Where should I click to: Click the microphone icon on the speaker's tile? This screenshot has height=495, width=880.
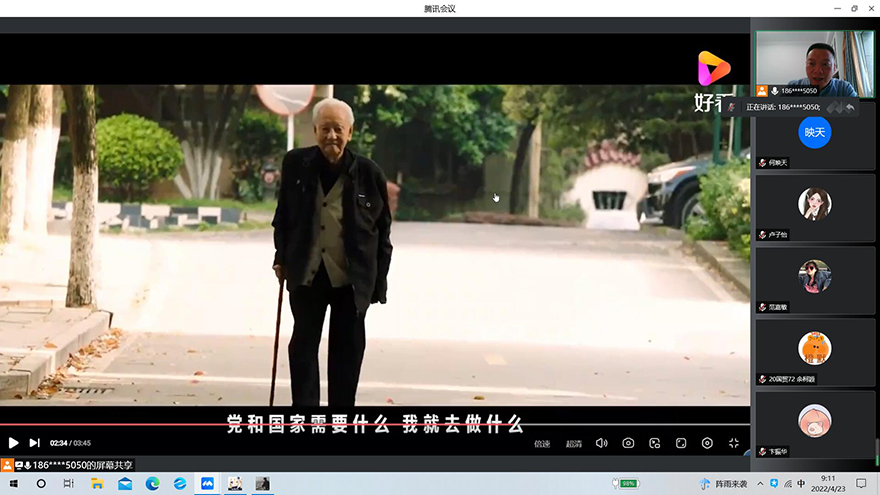(x=774, y=91)
